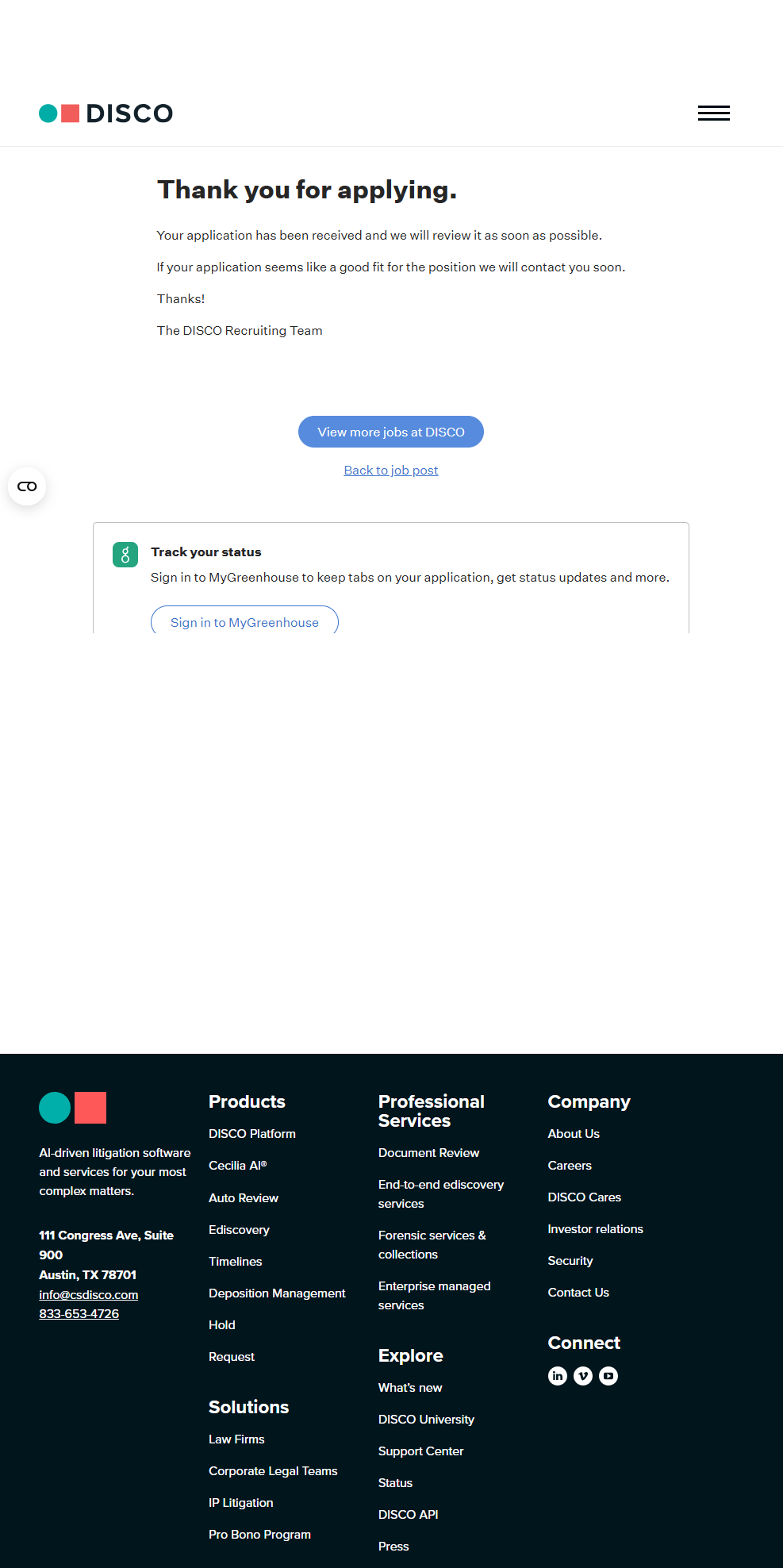The height and width of the screenshot is (1568, 783).
Task: Open the Cecilia AI product page
Action: (x=238, y=1166)
